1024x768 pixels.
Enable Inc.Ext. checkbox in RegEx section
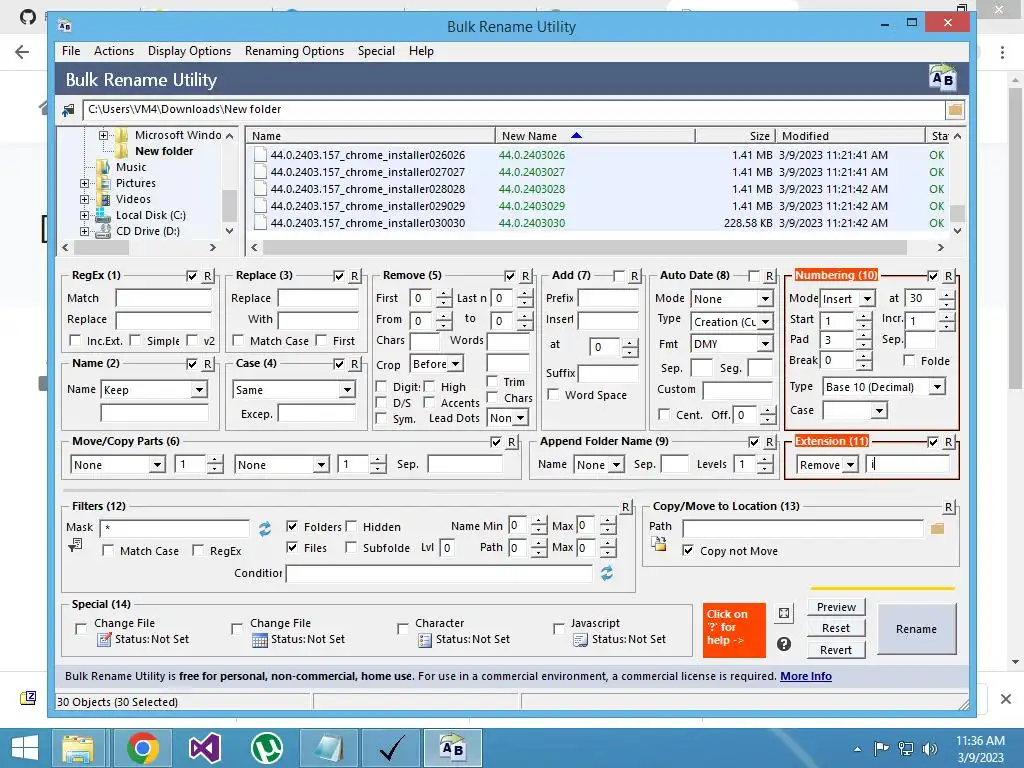75,340
